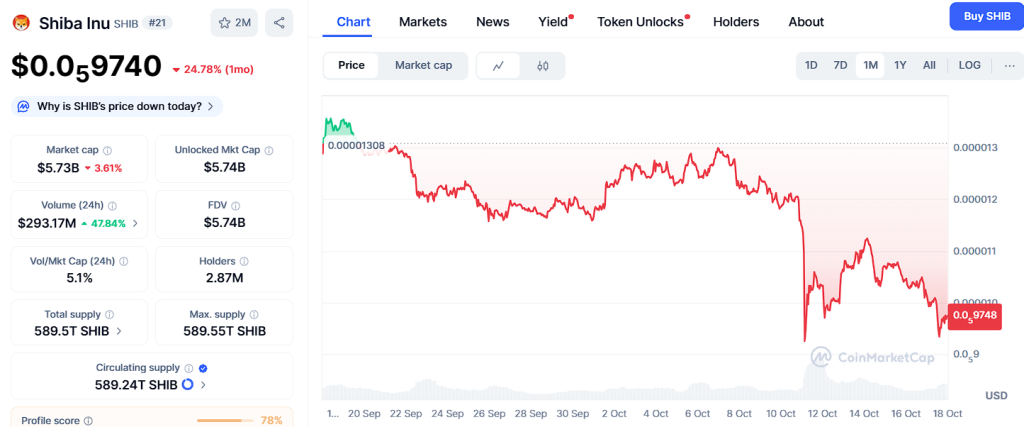Open the chart more options ellipsis
Viewport: 1024px width, 427px height.
coord(1008,65)
